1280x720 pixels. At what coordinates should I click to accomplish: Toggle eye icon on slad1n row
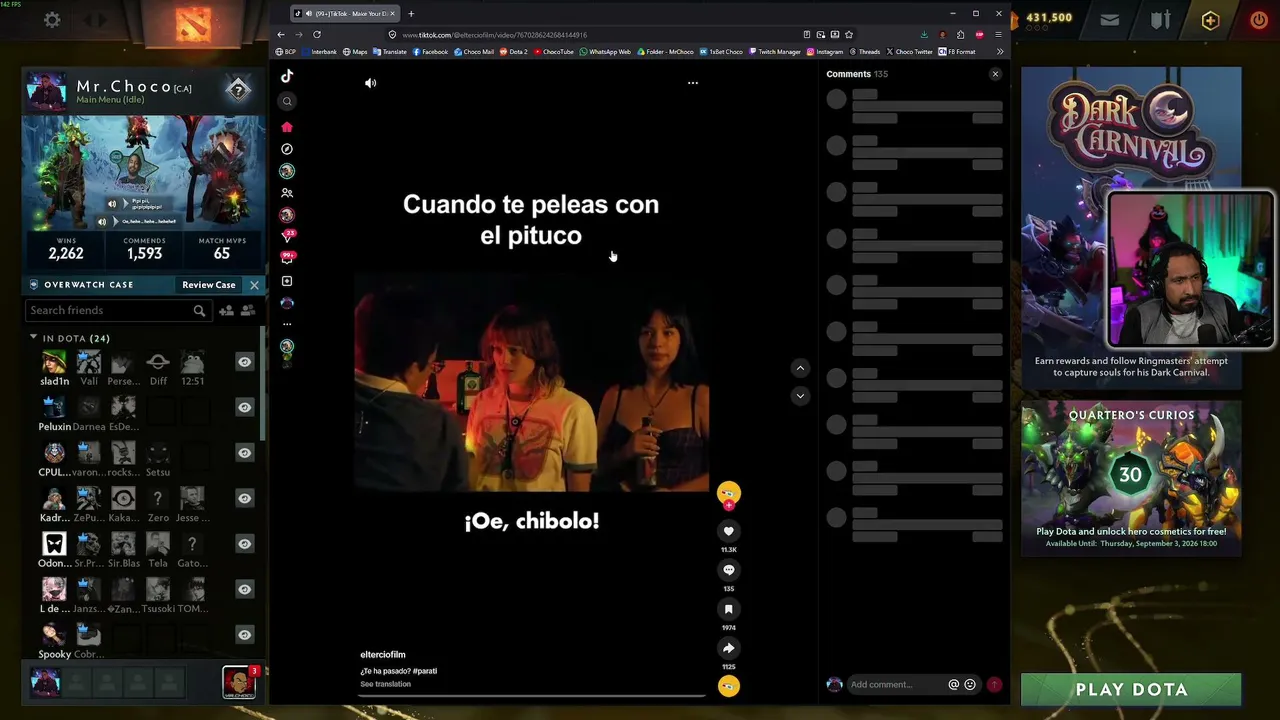coord(244,362)
